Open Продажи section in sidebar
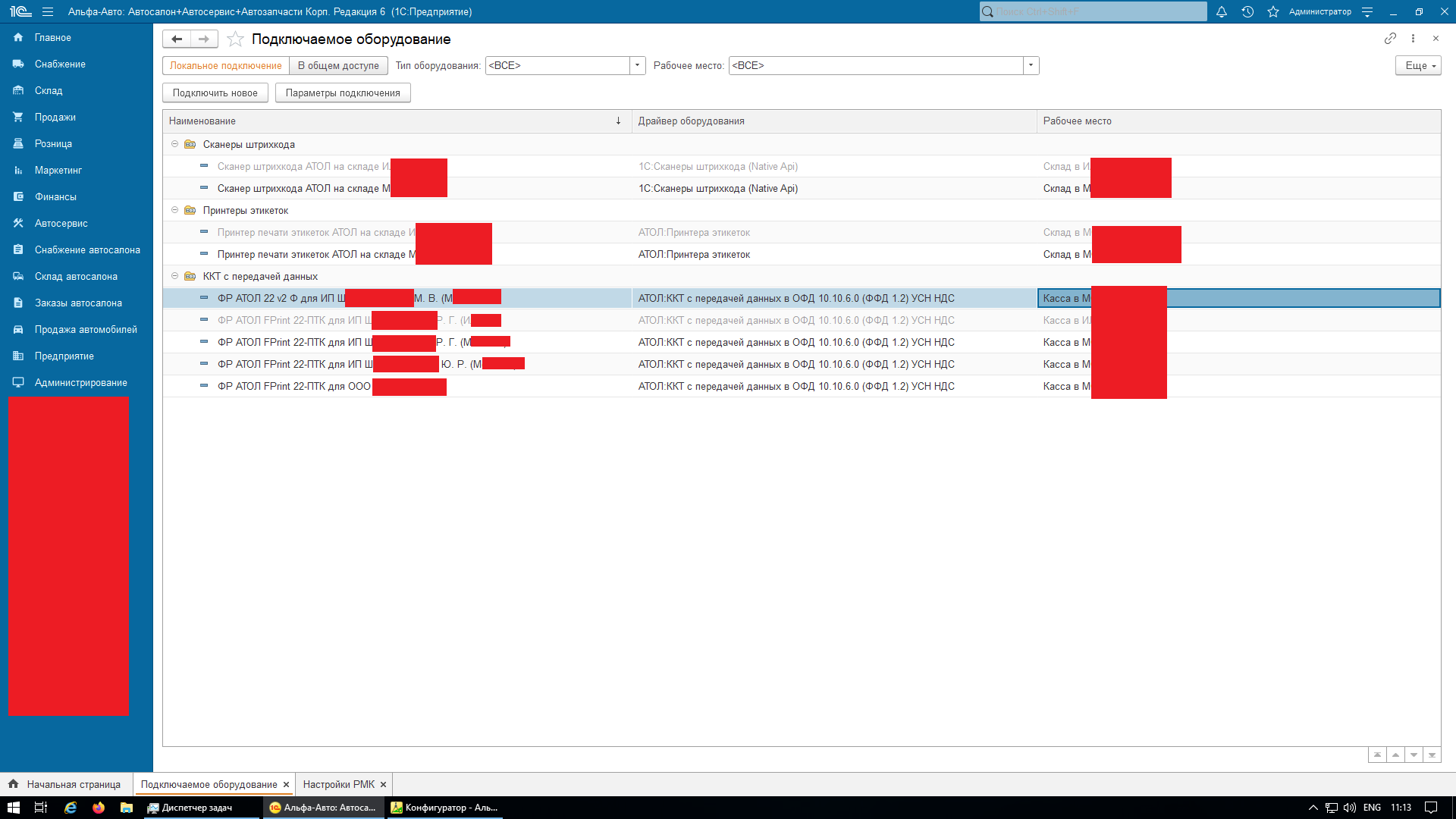1456x819 pixels. 55,117
